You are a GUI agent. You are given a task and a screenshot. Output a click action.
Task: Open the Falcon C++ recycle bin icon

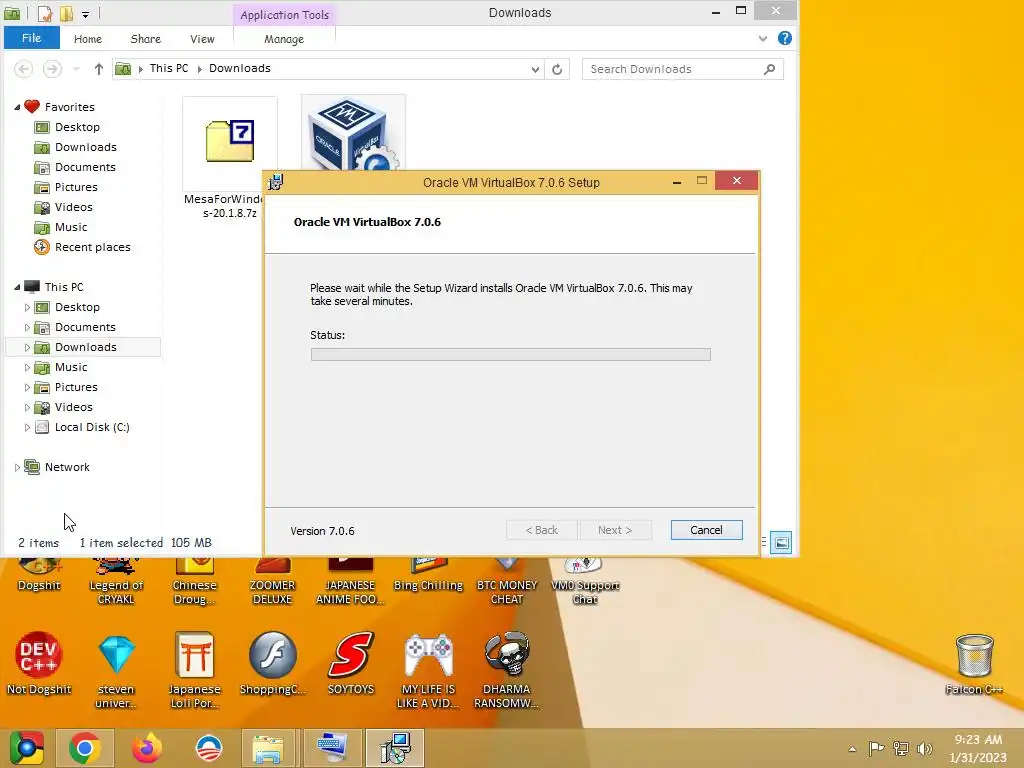click(x=974, y=665)
